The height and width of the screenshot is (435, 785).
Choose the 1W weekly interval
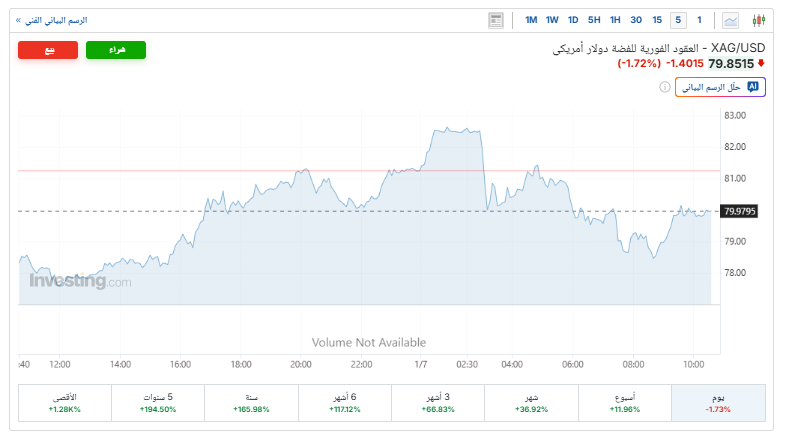tap(552, 20)
